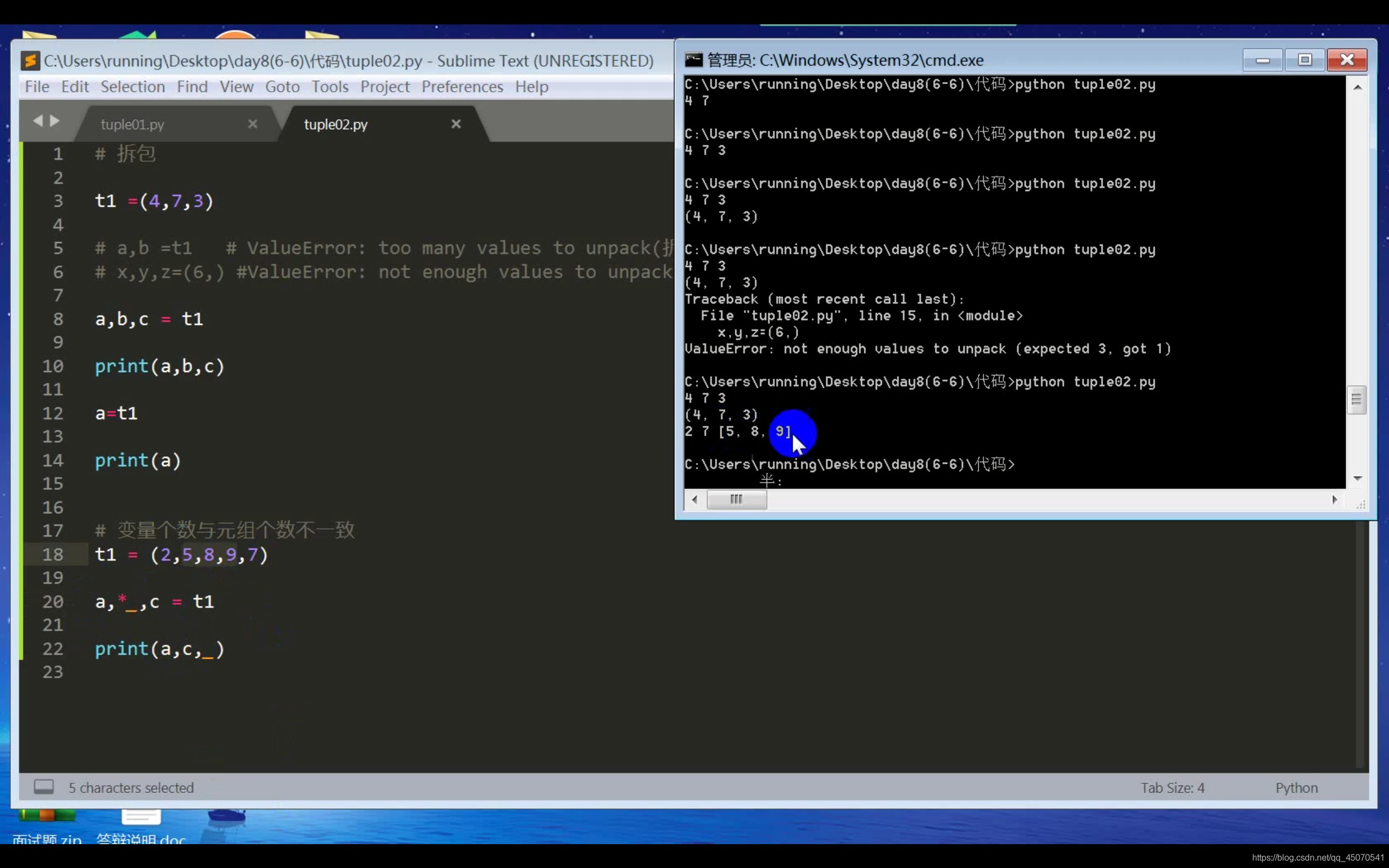This screenshot has height=868, width=1389.
Task: Open the Tools menu
Action: pos(329,87)
